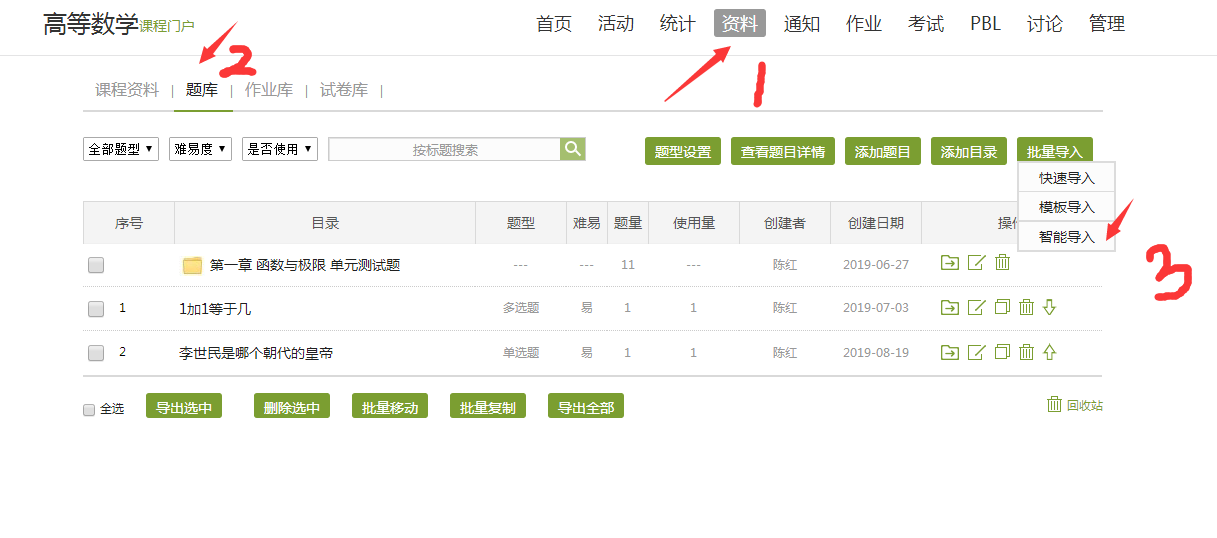This screenshot has width=1217, height=538.
Task: Move 1加1等于几 down with arrow icon
Action: click(x=1049, y=307)
